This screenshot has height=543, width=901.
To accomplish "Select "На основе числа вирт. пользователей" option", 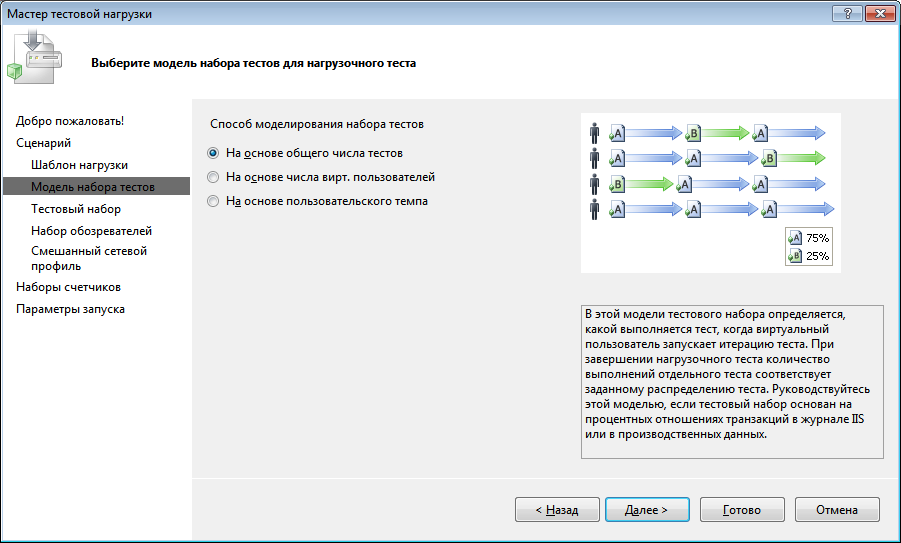I will [213, 178].
